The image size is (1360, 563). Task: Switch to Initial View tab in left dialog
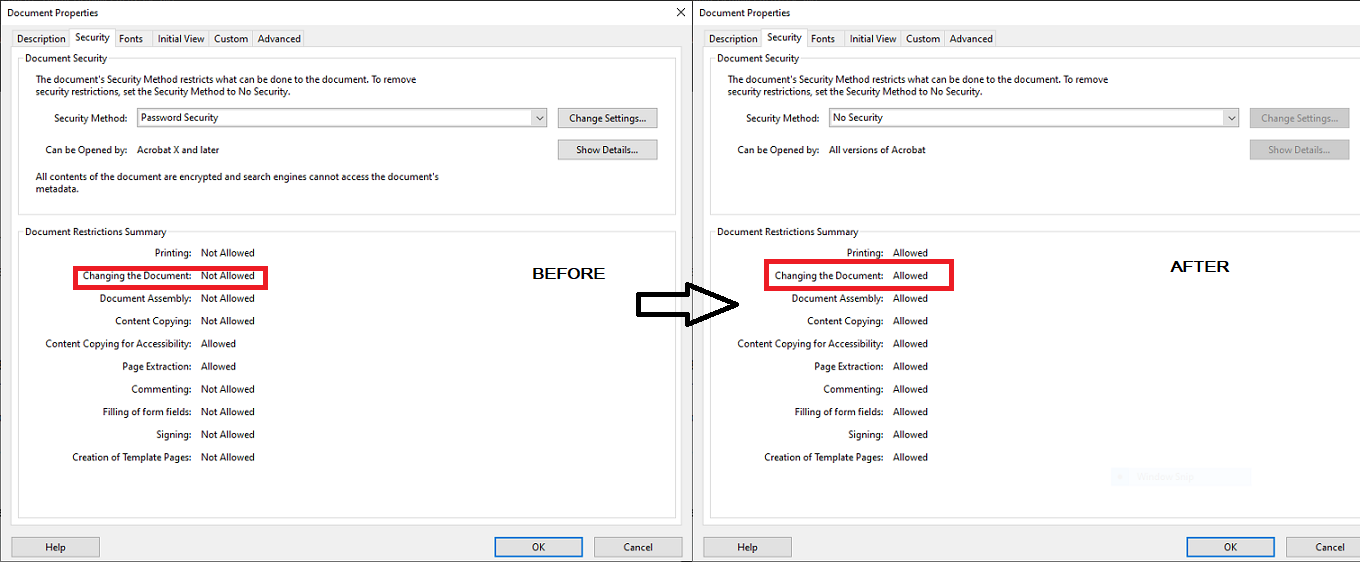181,39
